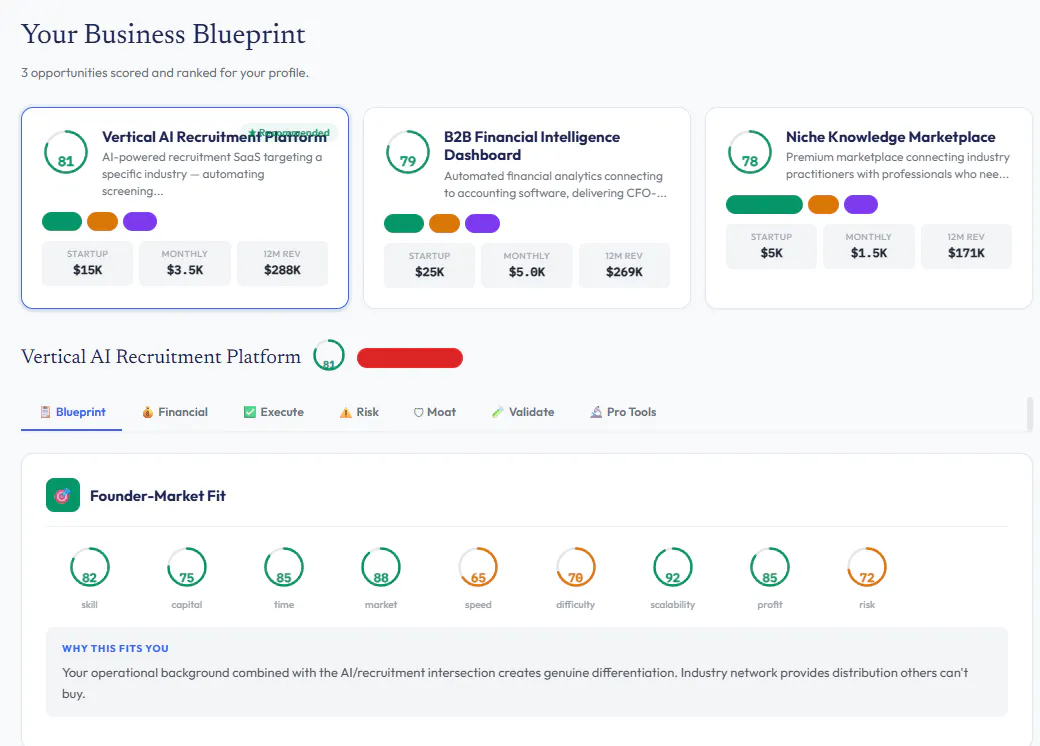Click the 79 score circle on the B2B card
The height and width of the screenshot is (746, 1040).
pos(408,152)
